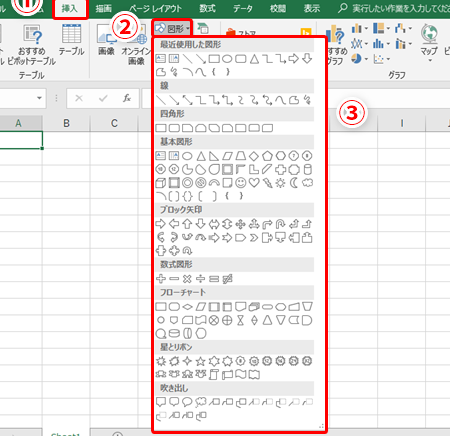The image size is (450, 436).
Task: Pick division sign under 数式図形
Action: pyautogui.click(x=201, y=279)
